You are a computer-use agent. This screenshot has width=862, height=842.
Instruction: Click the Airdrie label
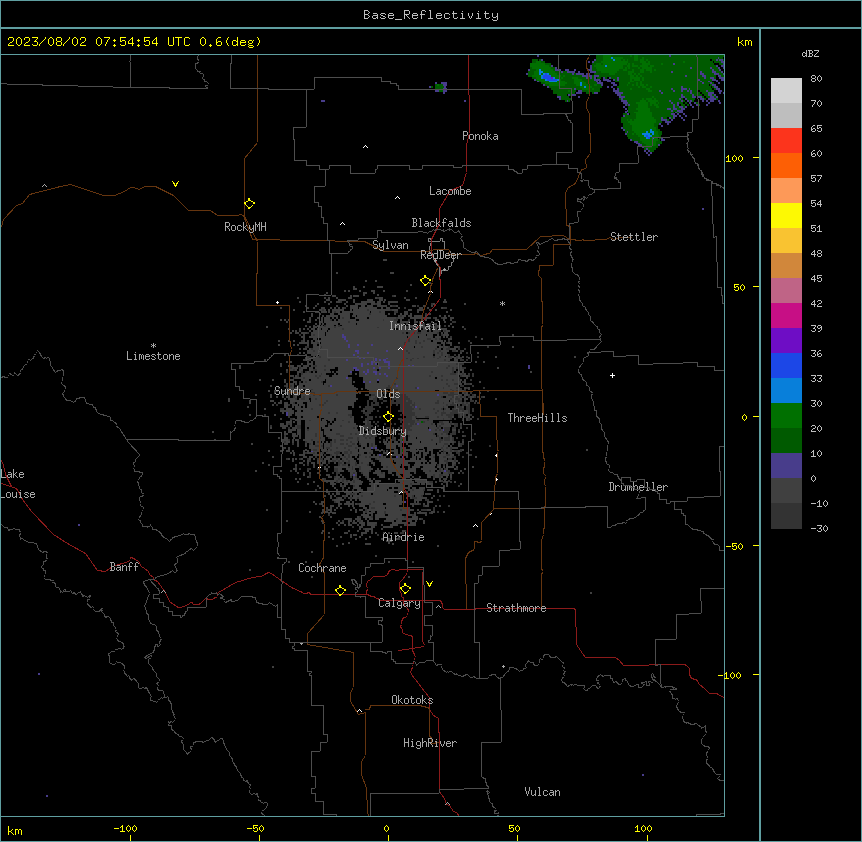(x=404, y=537)
